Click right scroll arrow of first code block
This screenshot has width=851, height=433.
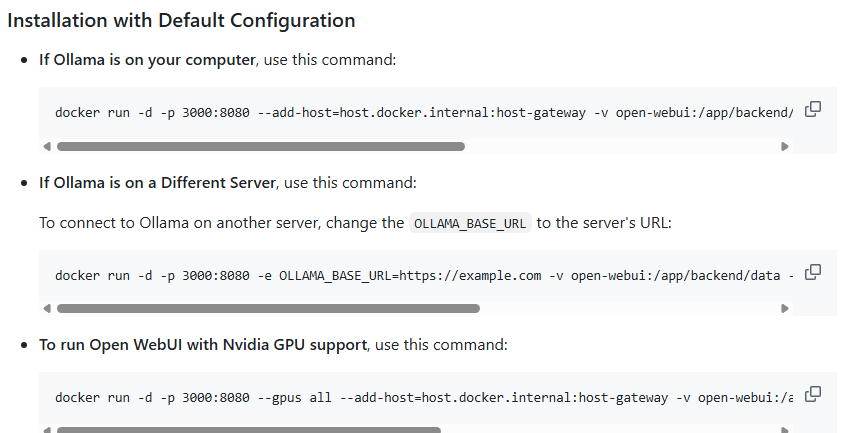[x=785, y=146]
